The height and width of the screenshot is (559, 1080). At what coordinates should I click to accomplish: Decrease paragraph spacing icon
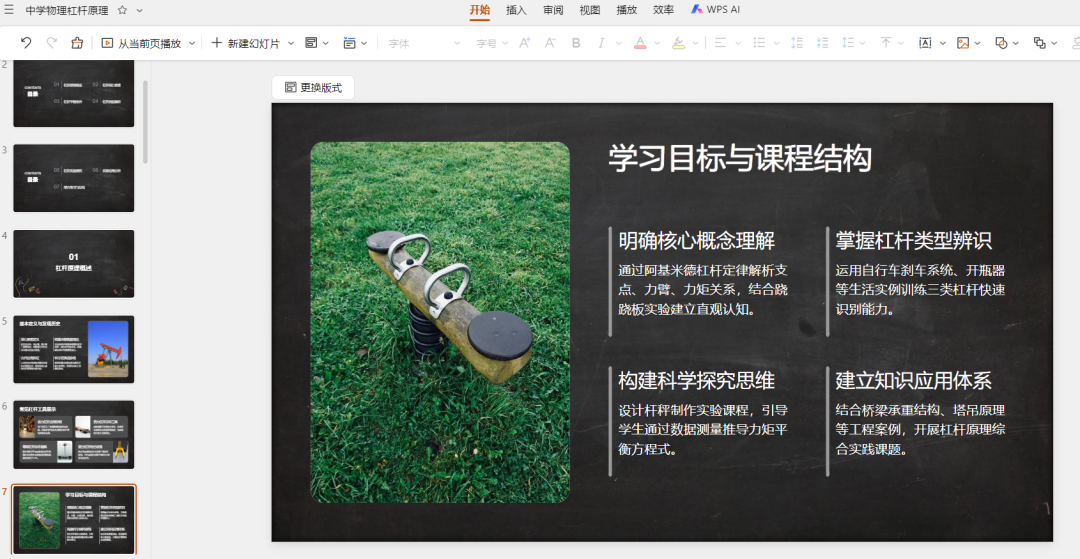point(822,43)
